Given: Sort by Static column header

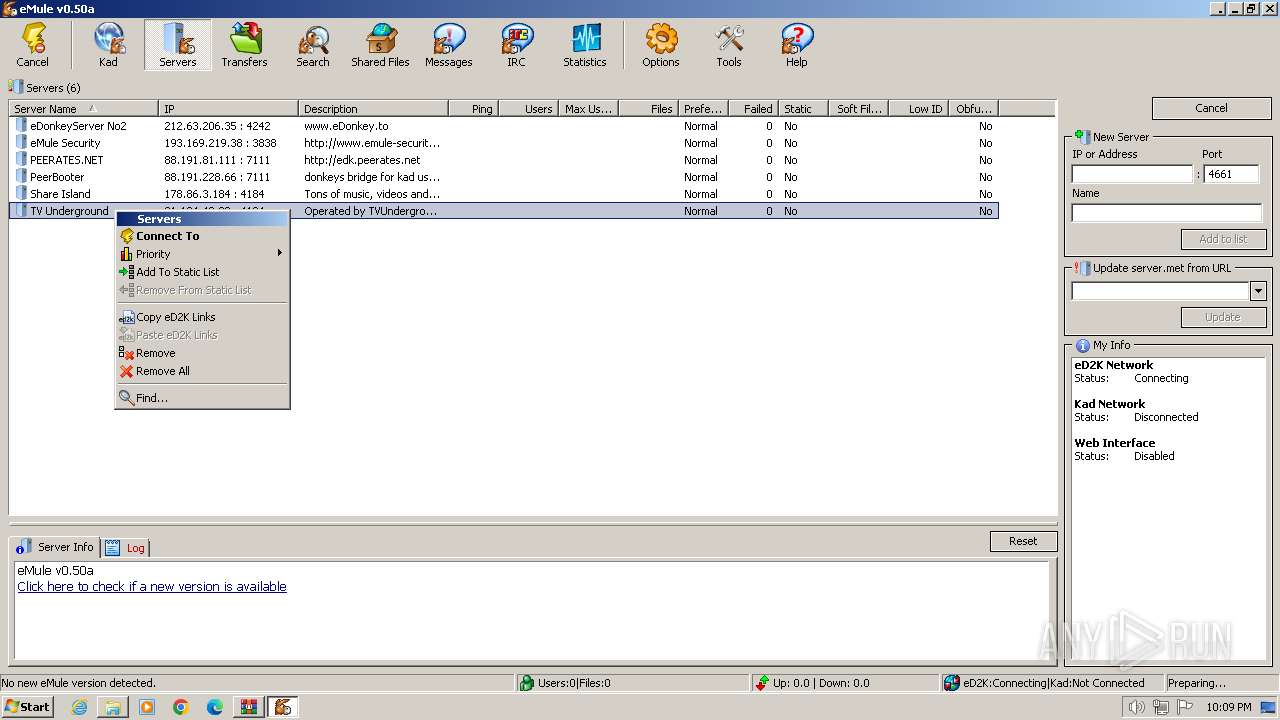Looking at the screenshot, I should point(803,109).
